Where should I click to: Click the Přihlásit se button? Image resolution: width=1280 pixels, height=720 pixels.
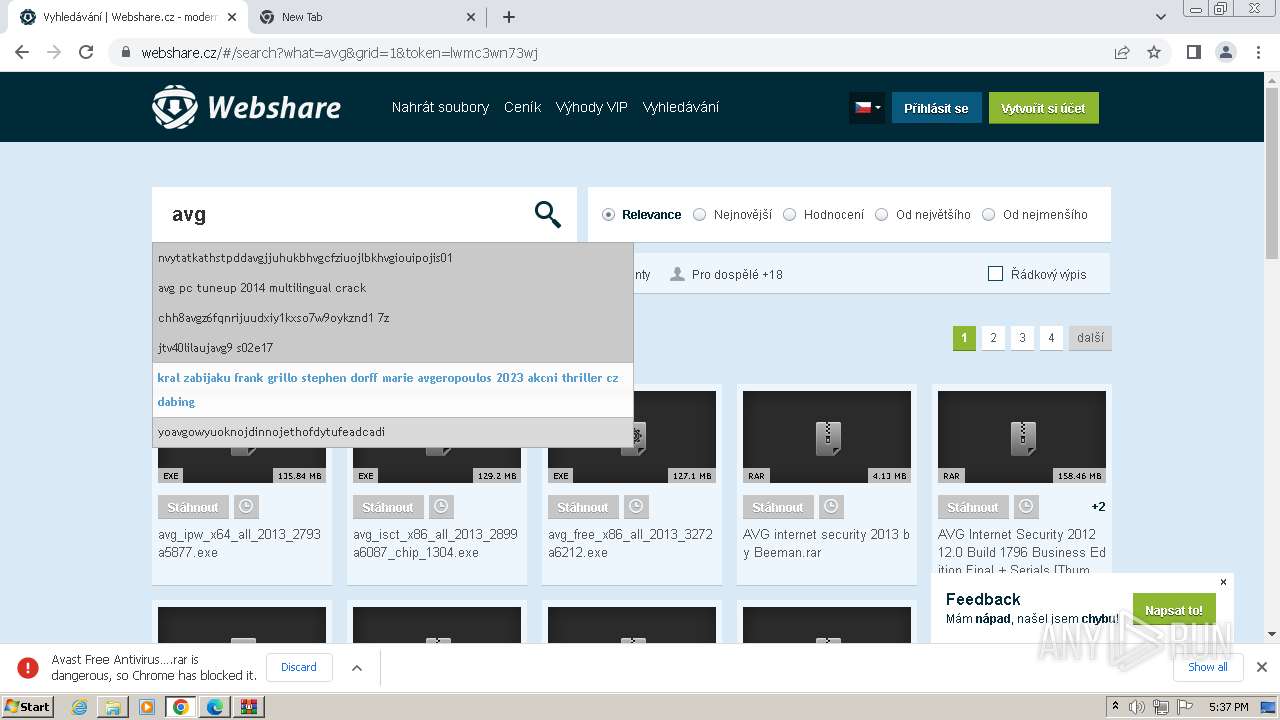(x=936, y=108)
